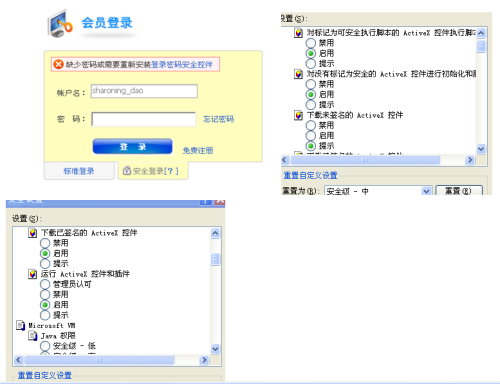The image size is (500, 384).
Task: Click icon beside 下载未签名的 ActiveX 控件
Action: pos(298,115)
